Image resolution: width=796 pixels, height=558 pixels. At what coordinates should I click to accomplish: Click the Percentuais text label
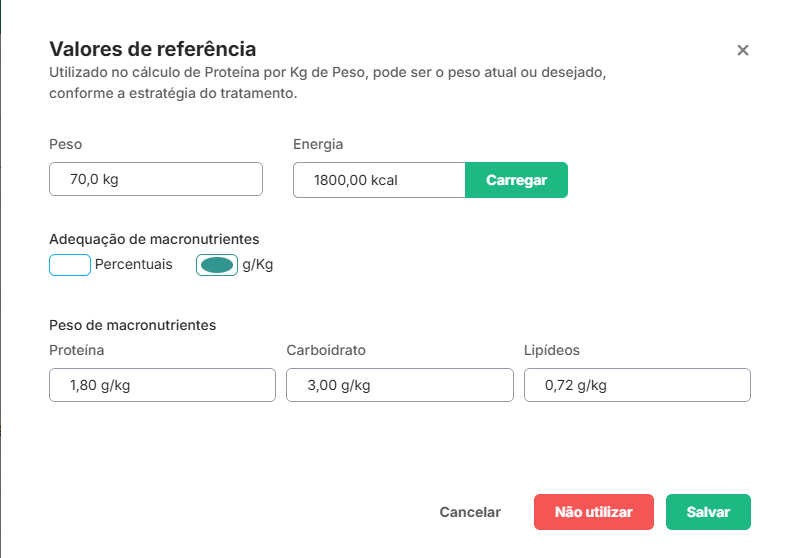click(134, 265)
